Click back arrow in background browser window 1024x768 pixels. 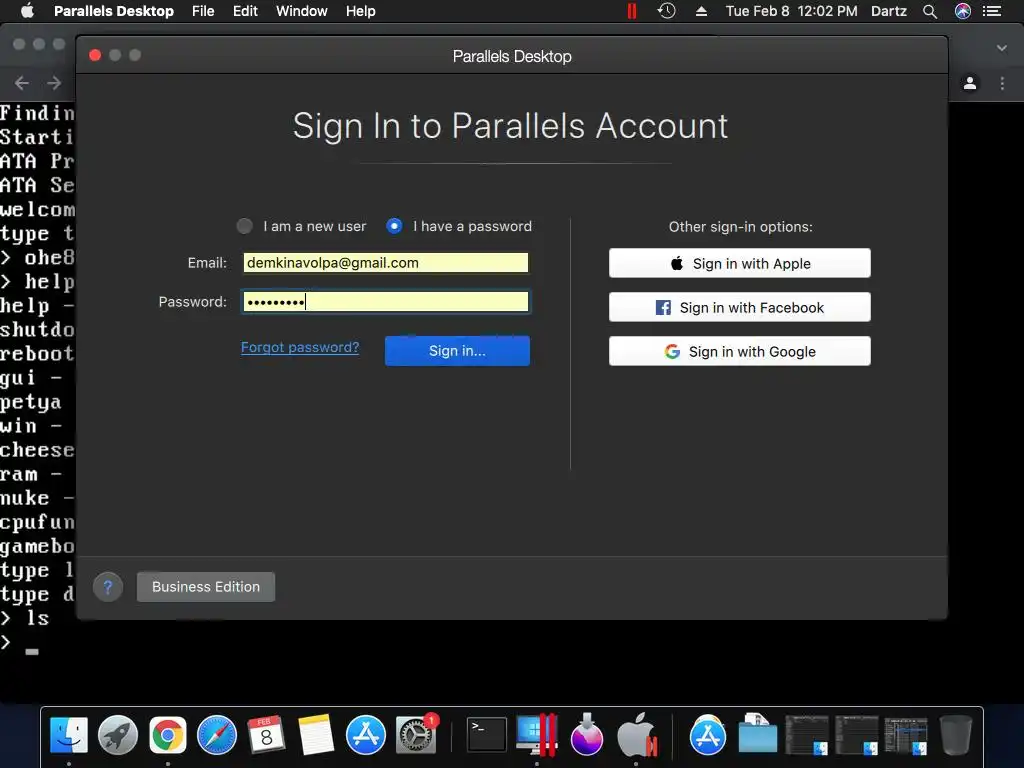click(x=22, y=83)
